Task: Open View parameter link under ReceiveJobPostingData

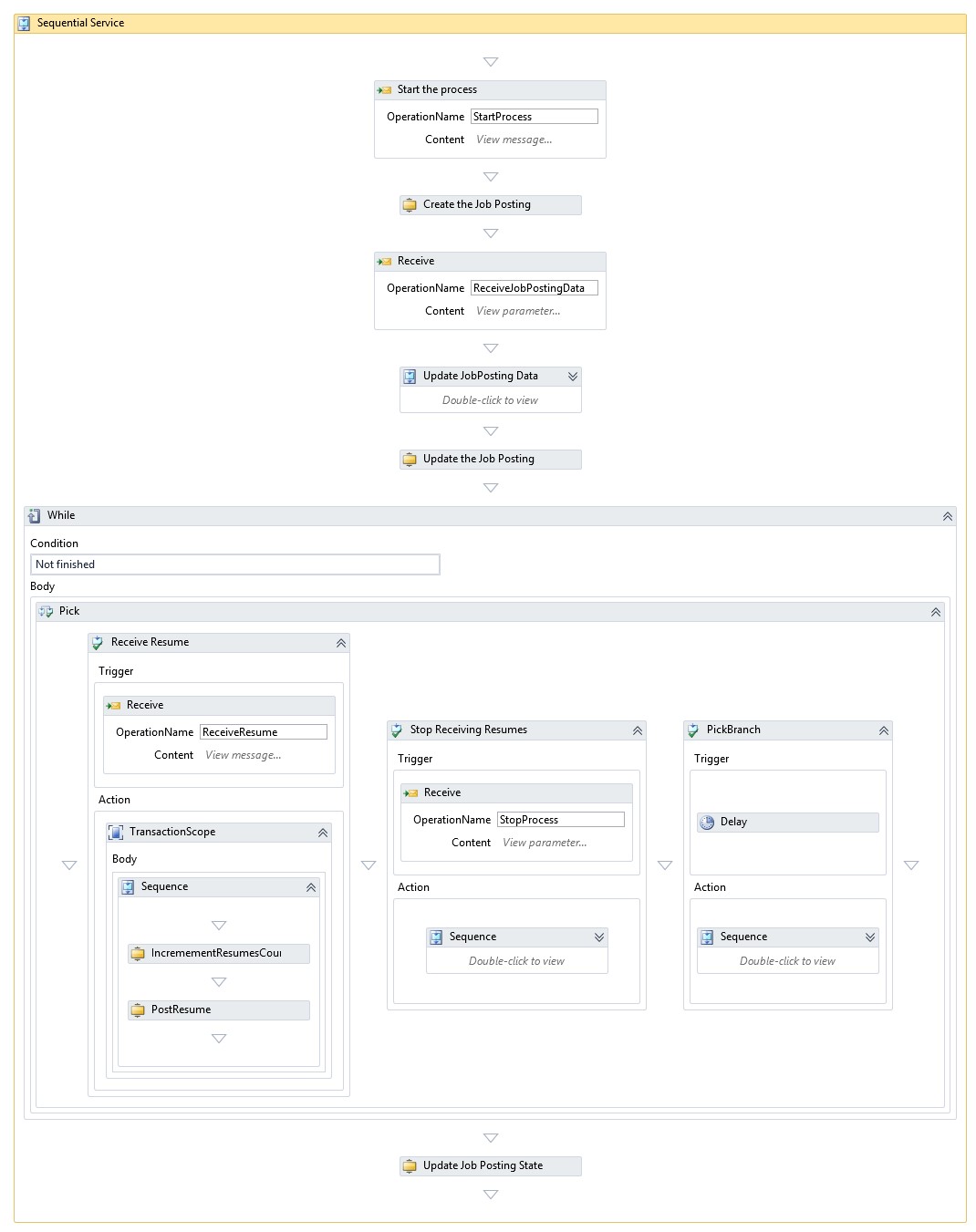Action: tap(518, 311)
